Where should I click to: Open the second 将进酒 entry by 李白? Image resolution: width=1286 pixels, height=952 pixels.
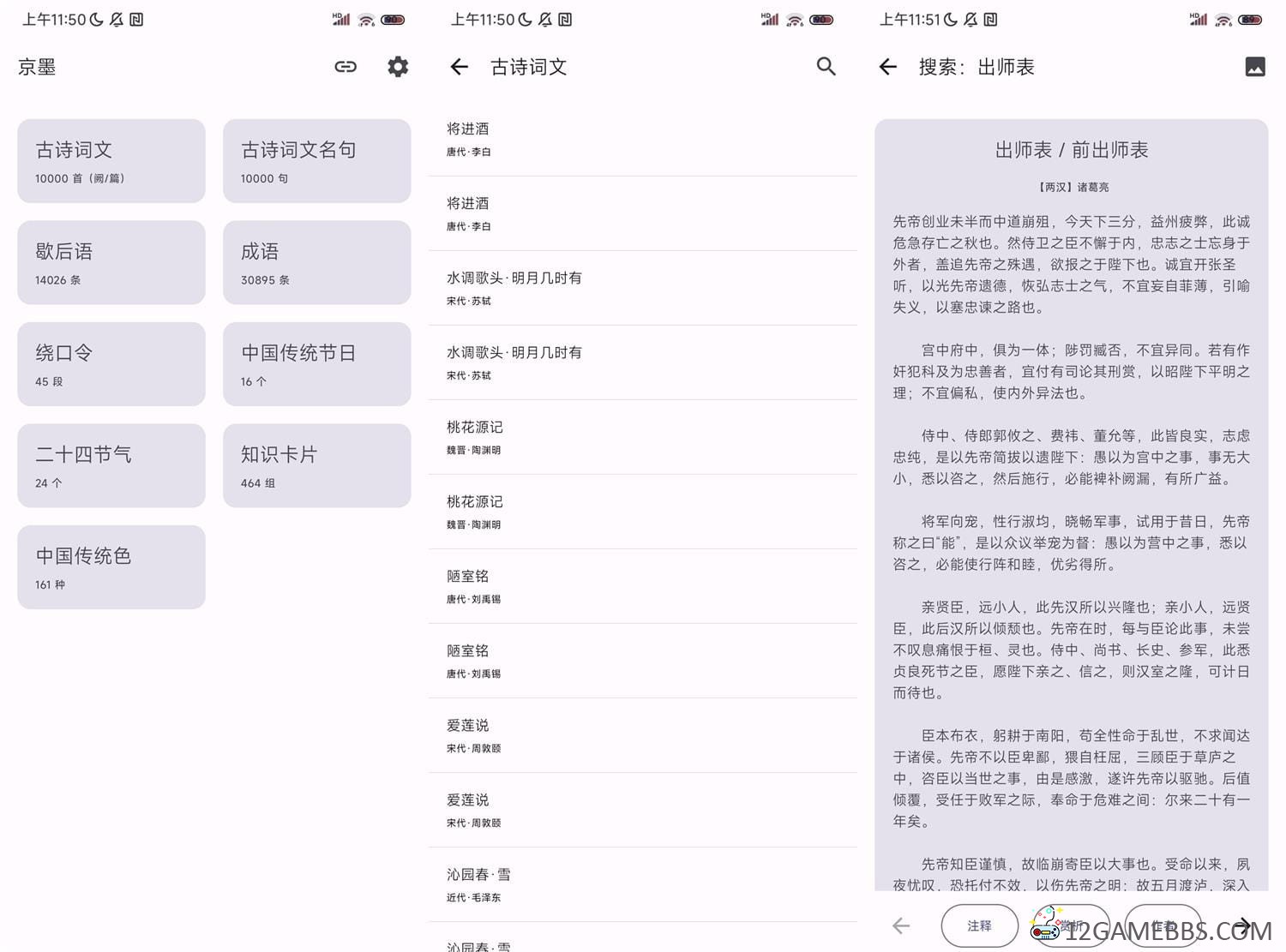(x=643, y=213)
